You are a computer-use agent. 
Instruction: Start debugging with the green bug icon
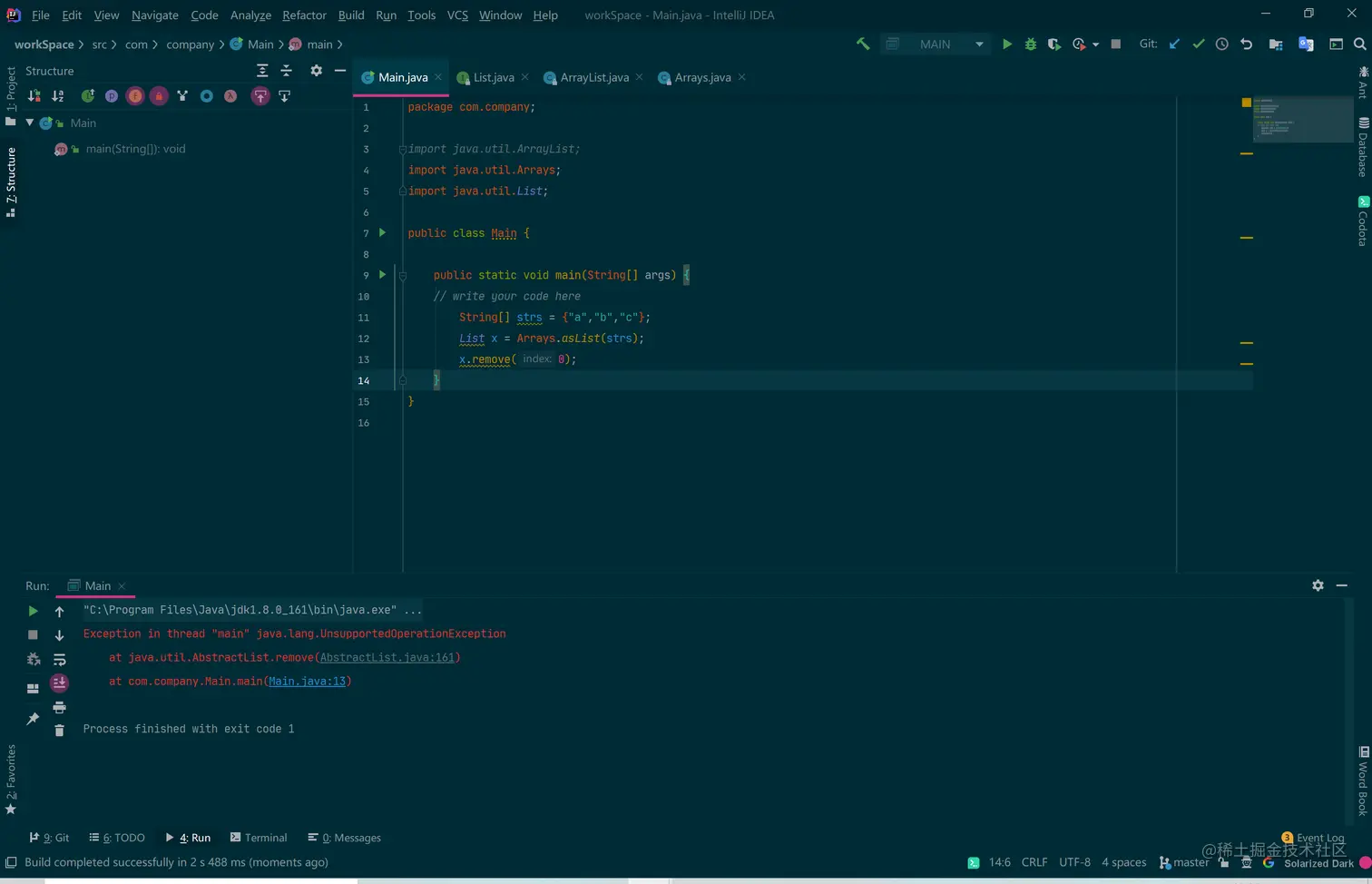[x=1031, y=44]
